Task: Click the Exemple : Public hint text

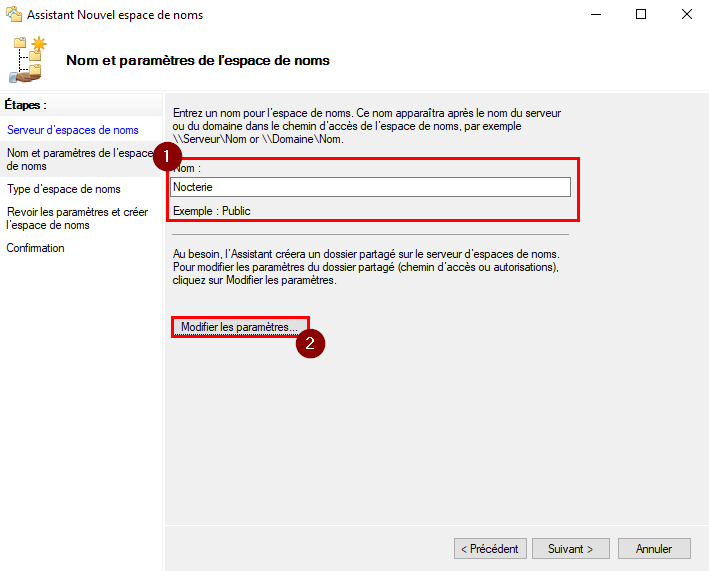Action: [212, 211]
